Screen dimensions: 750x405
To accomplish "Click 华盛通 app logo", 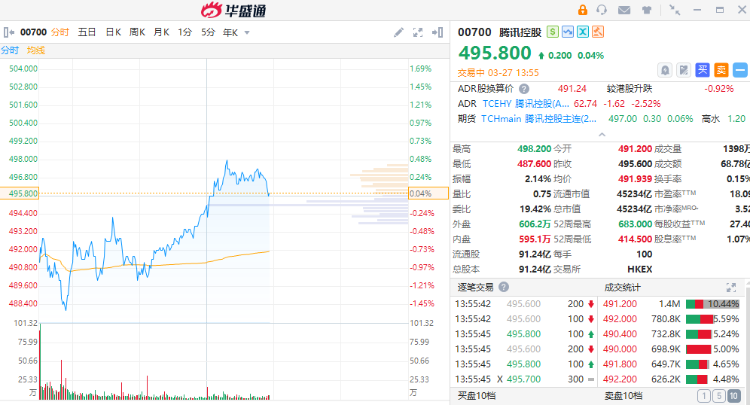I will click(x=233, y=10).
